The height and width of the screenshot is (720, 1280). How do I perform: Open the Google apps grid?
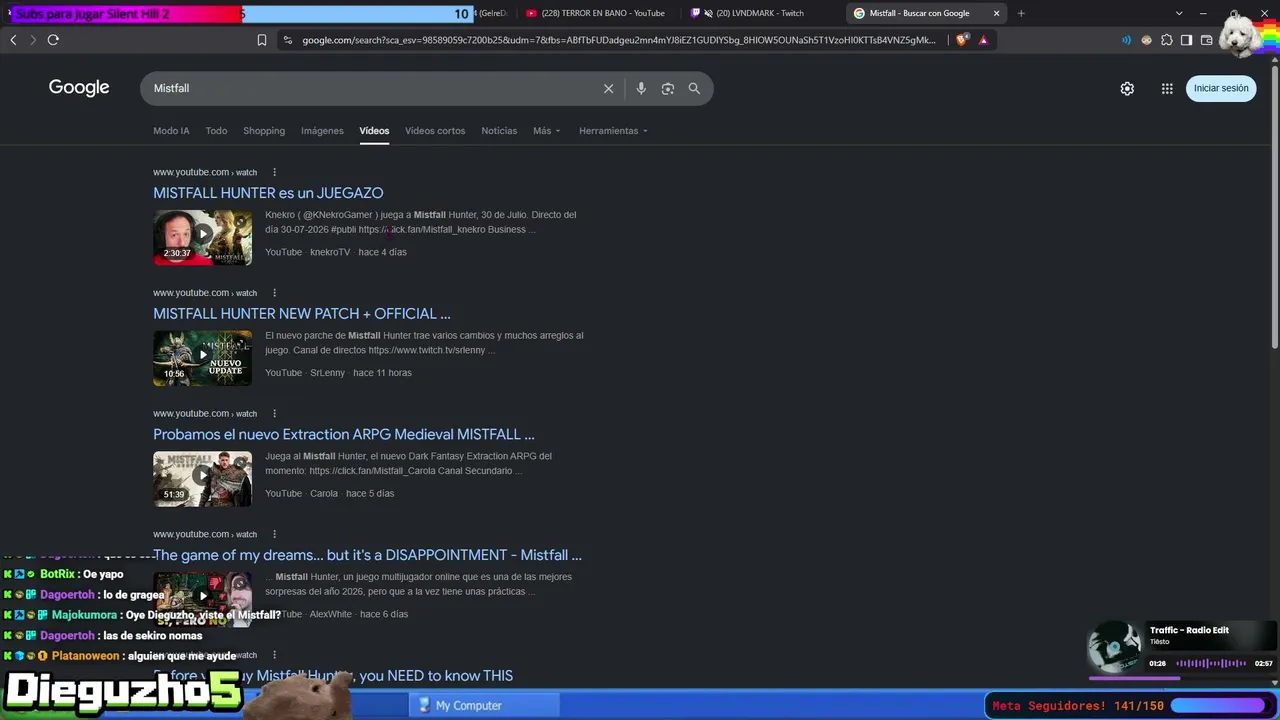point(1167,88)
